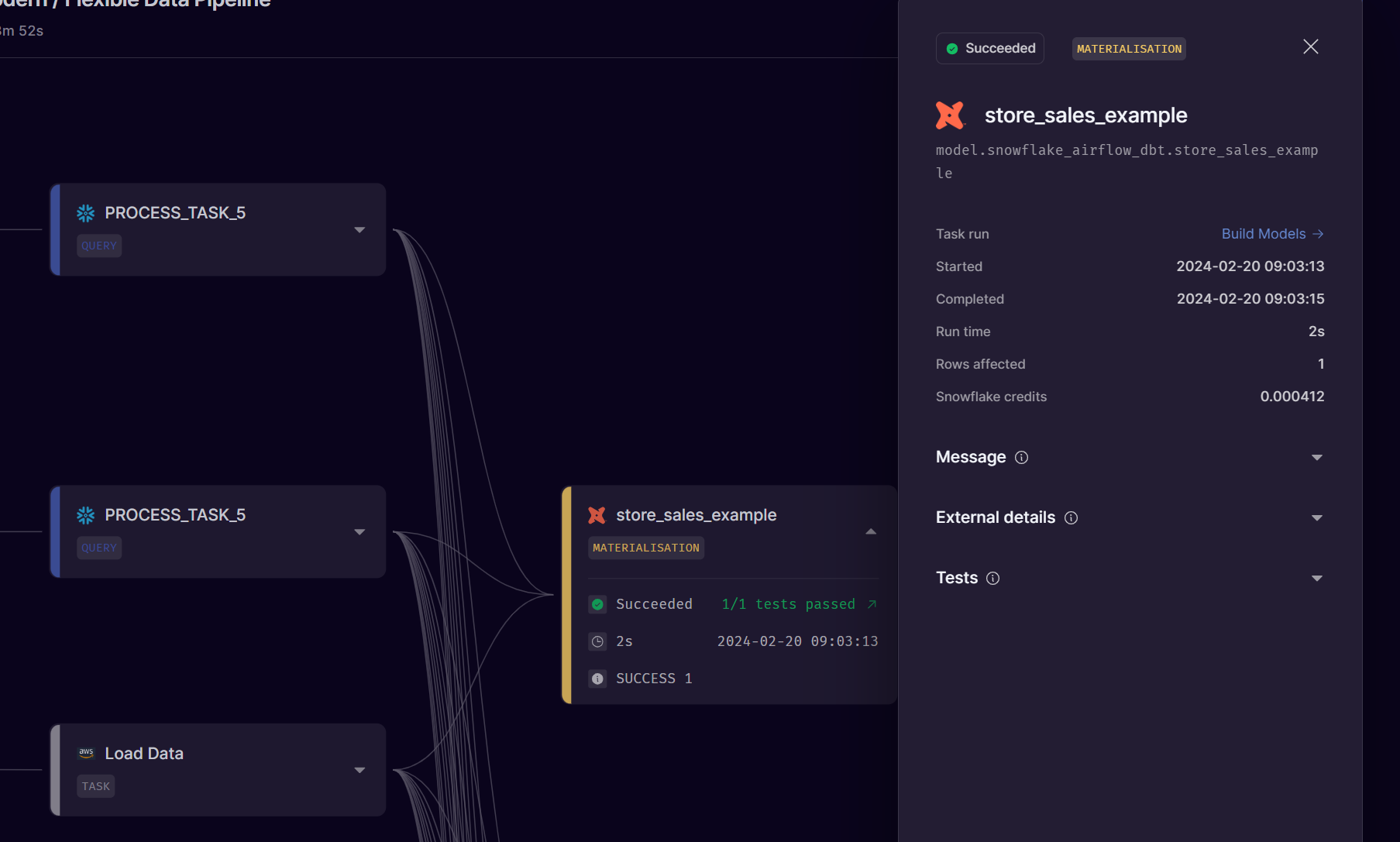This screenshot has height=842, width=1400.
Task: Click the AWS icon on Load Data node
Action: click(x=86, y=753)
